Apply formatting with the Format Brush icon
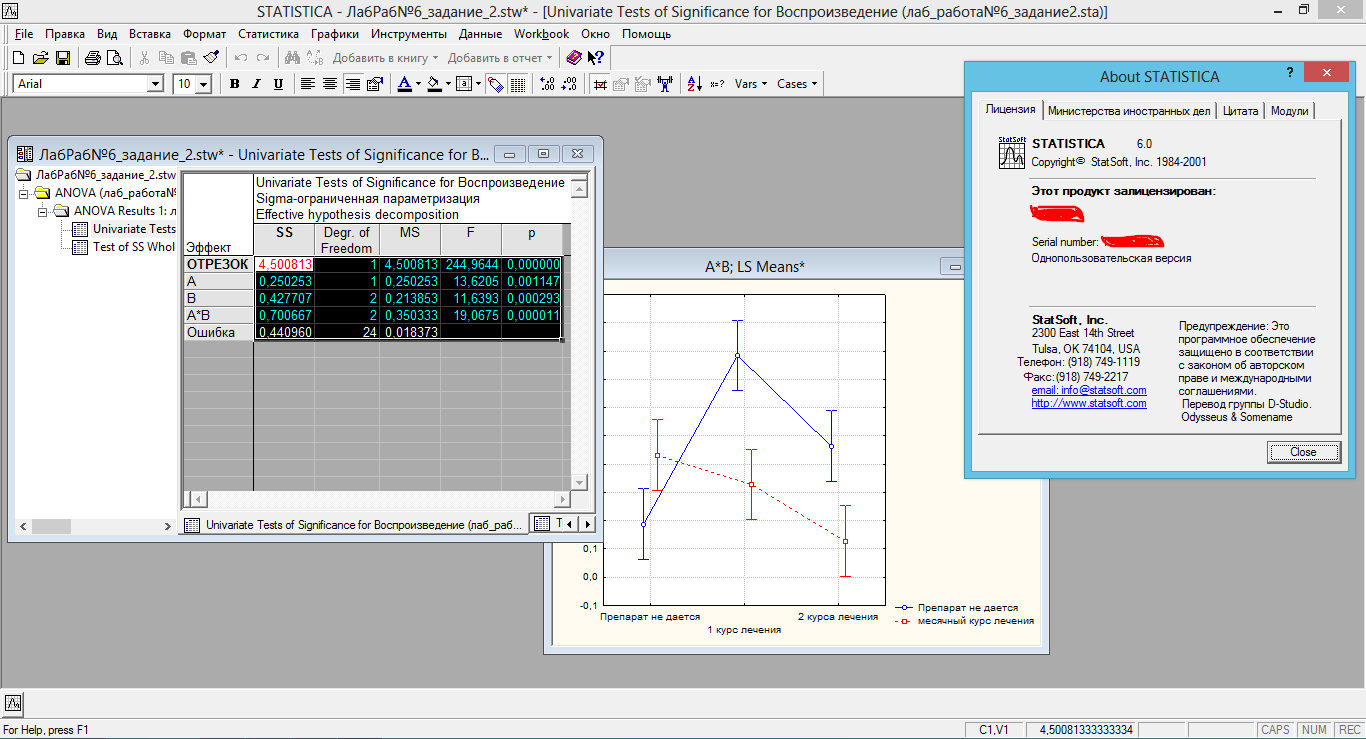Image resolution: width=1366 pixels, height=739 pixels. coord(212,56)
